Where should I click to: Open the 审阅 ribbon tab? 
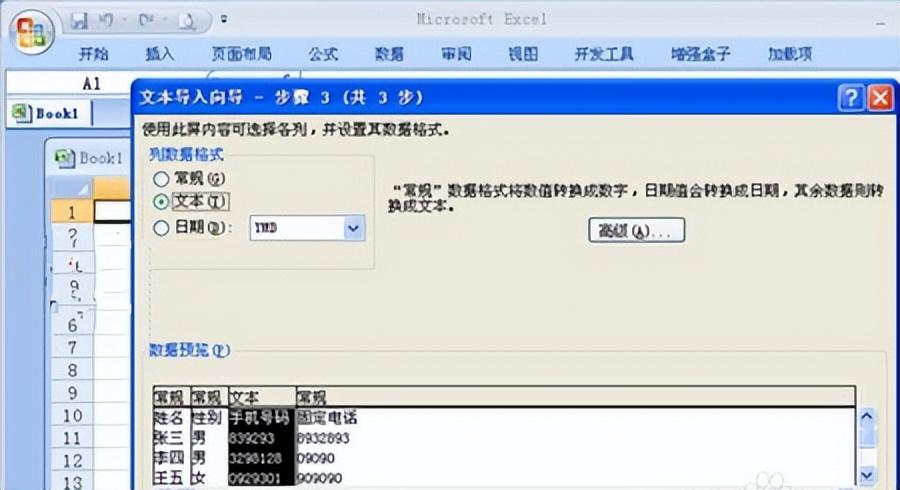click(x=456, y=54)
